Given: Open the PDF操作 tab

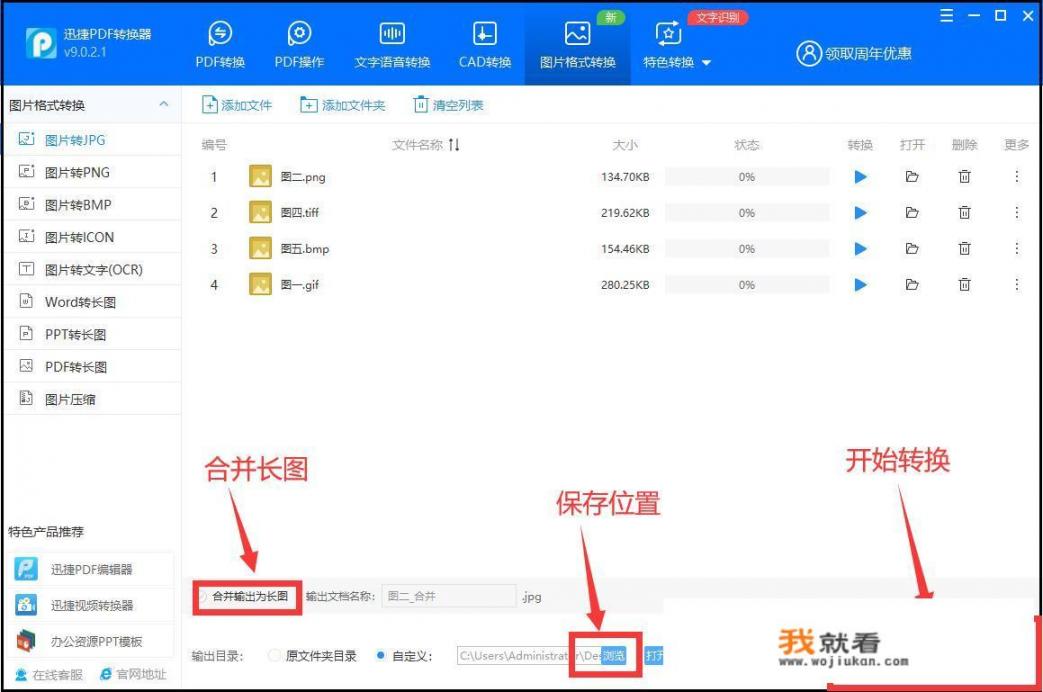Looking at the screenshot, I should [299, 45].
